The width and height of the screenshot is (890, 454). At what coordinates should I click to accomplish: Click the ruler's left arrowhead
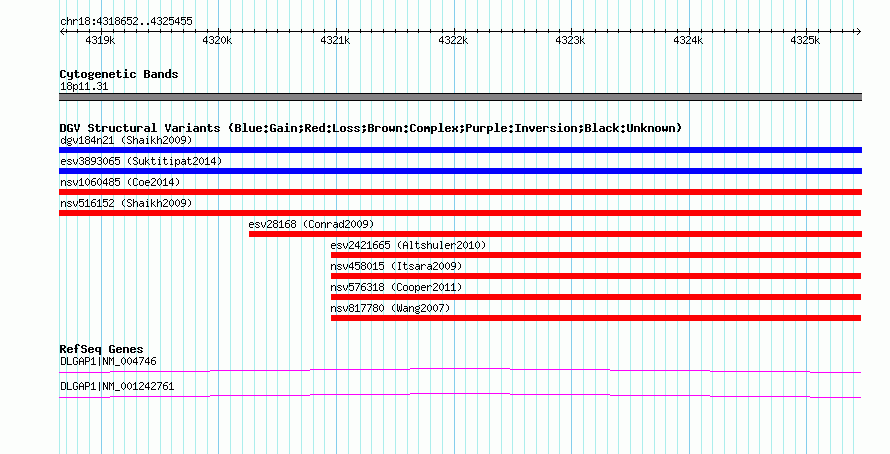coord(62,32)
